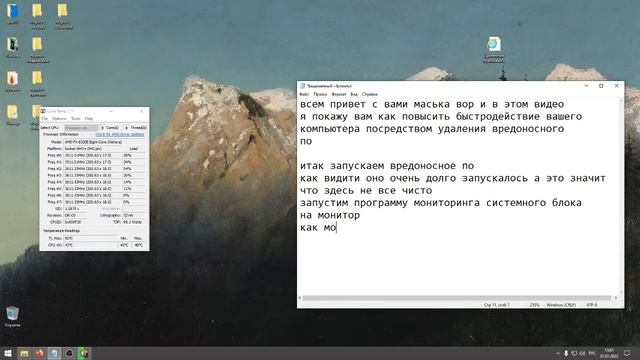Viewport: 640px width, 360px height.
Task: Open Core Temp's File menu
Action: tap(45, 119)
